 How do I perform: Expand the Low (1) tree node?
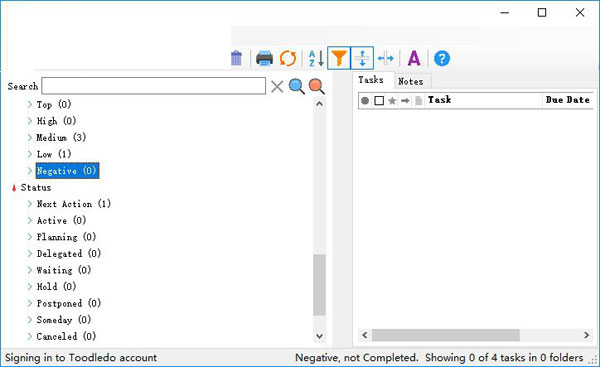tap(30, 154)
